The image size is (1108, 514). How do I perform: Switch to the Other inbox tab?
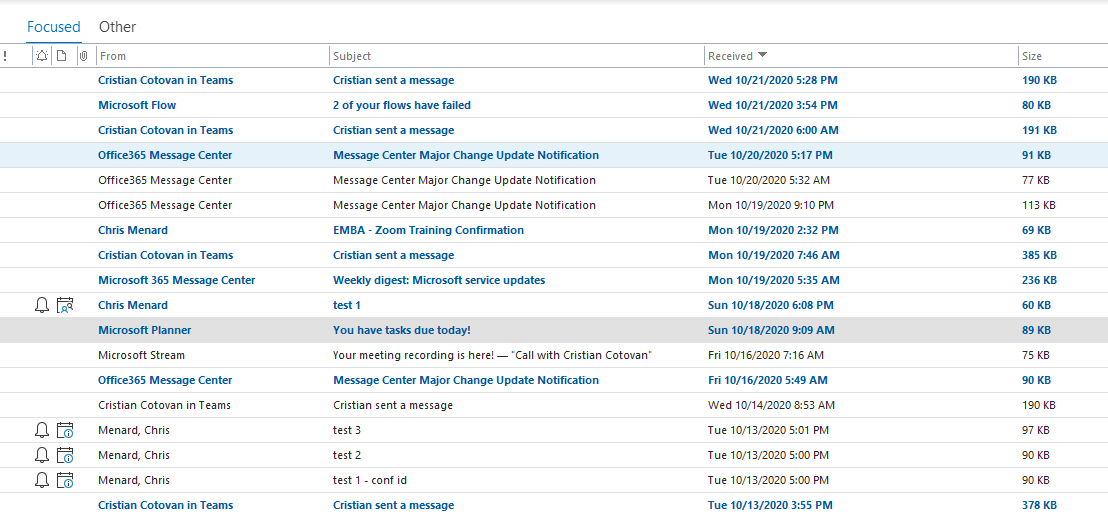(117, 27)
